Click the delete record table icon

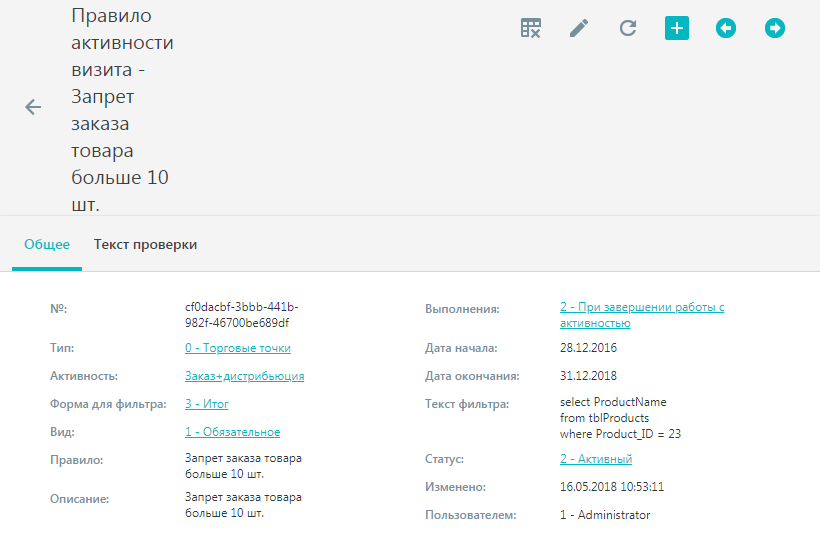tap(530, 28)
